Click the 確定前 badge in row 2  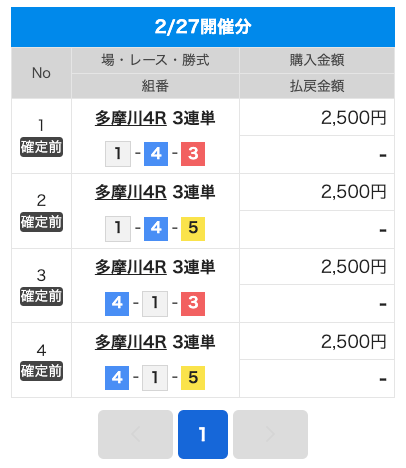tap(41, 222)
